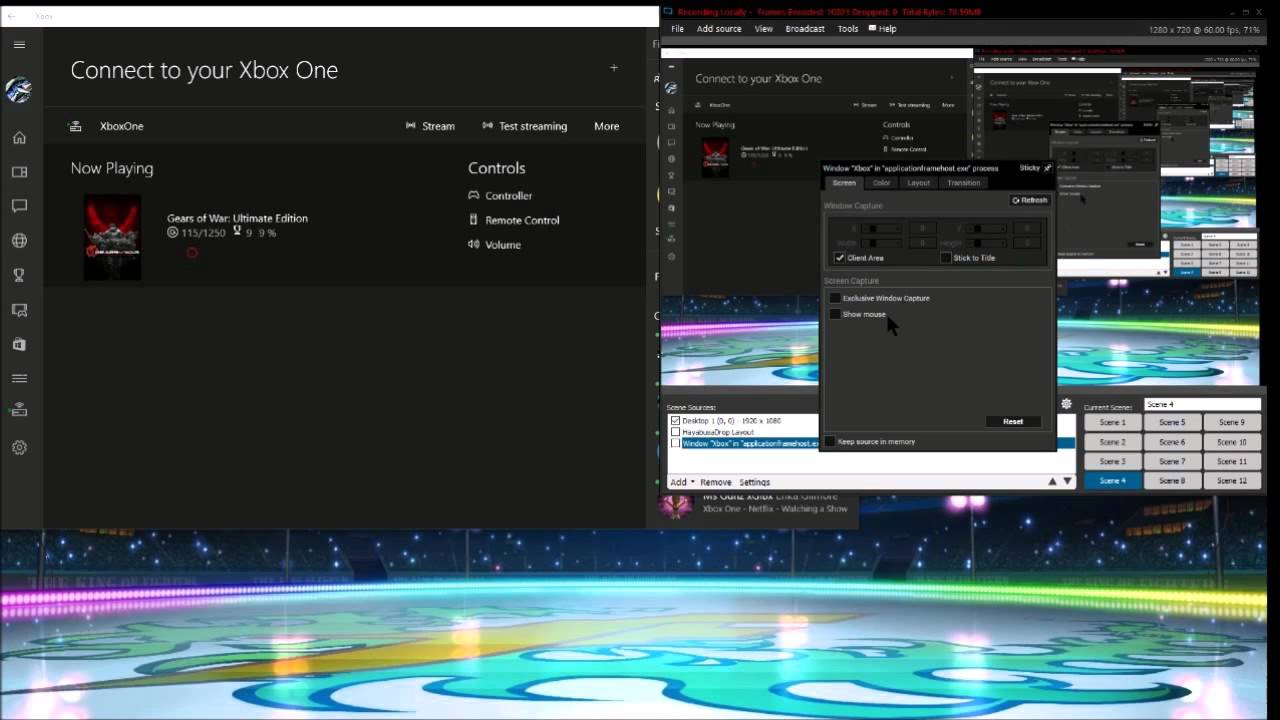Click the Reset button

click(1013, 421)
